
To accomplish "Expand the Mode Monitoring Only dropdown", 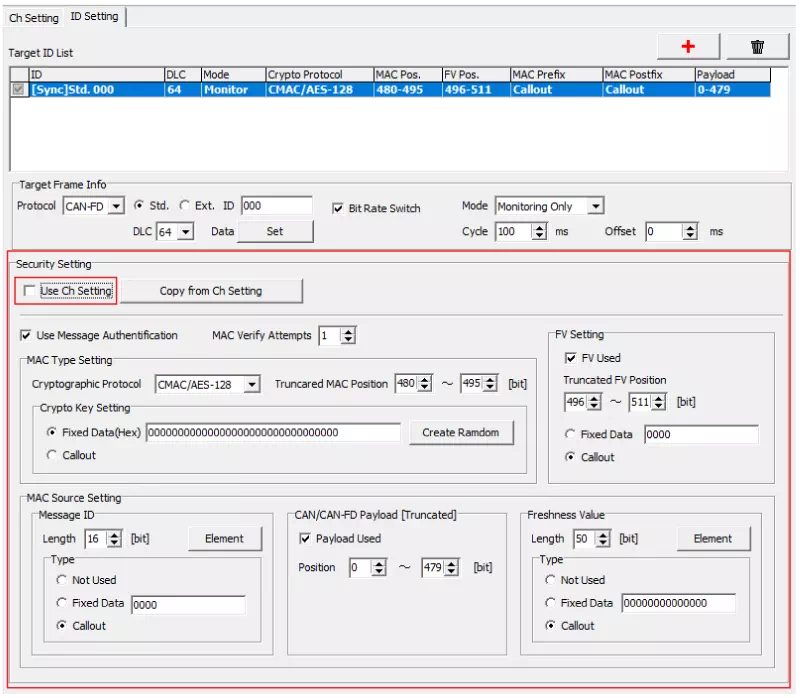I will [x=595, y=206].
